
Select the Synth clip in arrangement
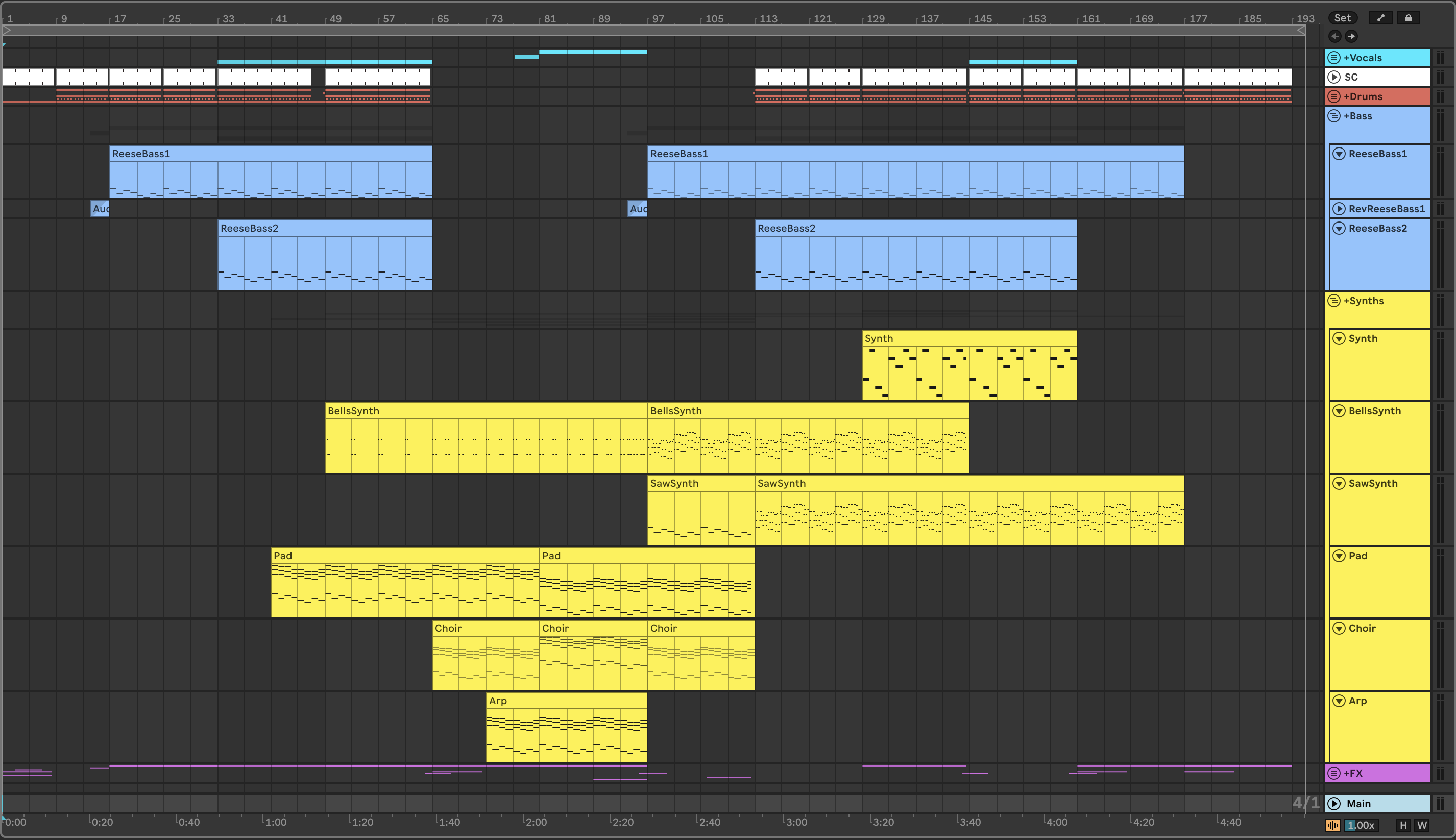click(x=968, y=339)
